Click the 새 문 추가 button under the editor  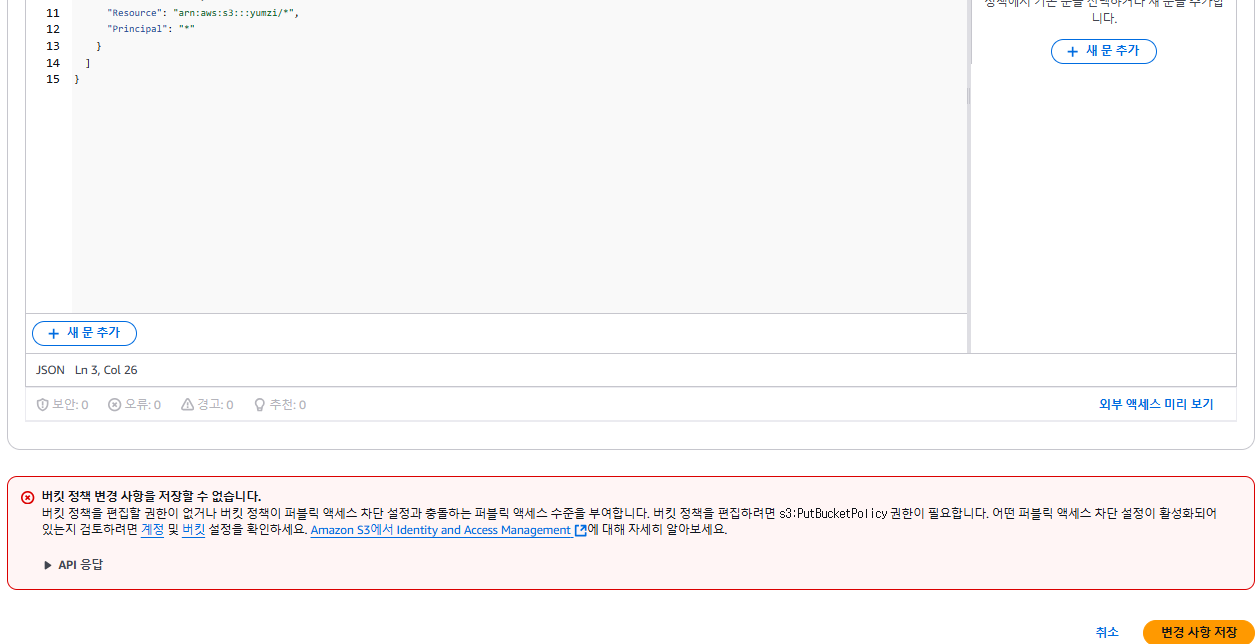pyautogui.click(x=84, y=334)
